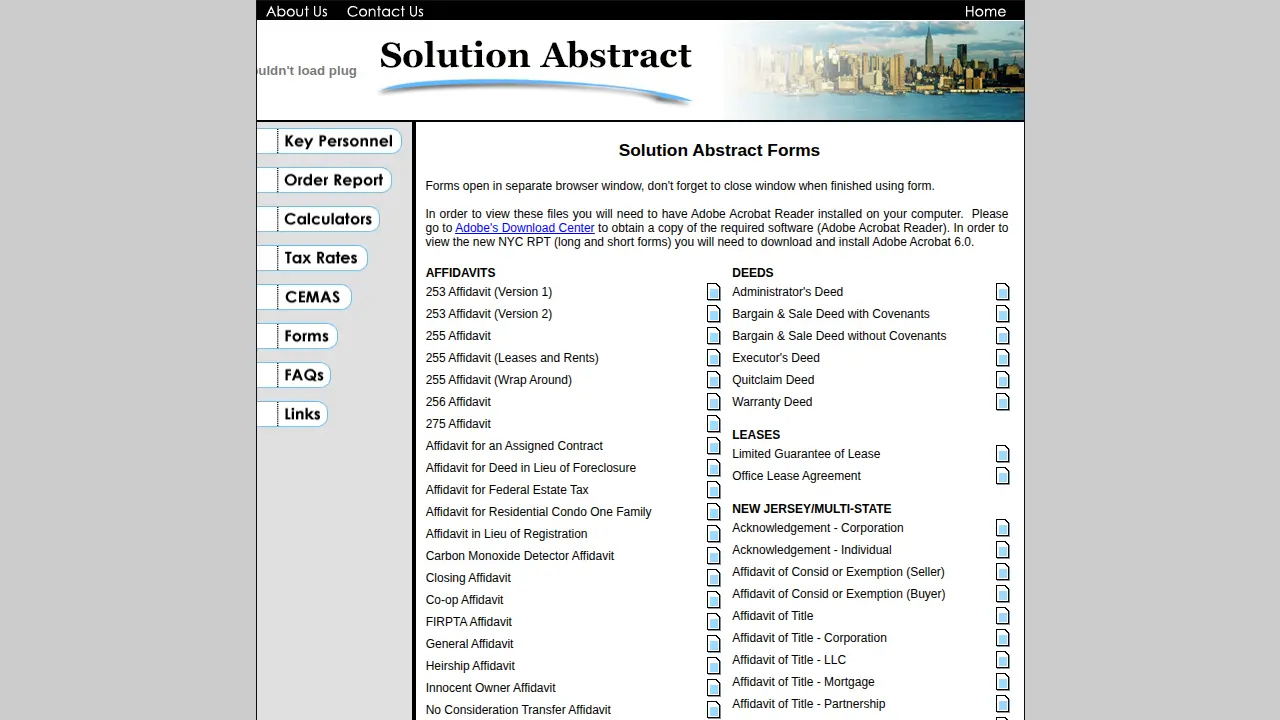Go to the About Us page
The height and width of the screenshot is (720, 1280).
pyautogui.click(x=297, y=11)
